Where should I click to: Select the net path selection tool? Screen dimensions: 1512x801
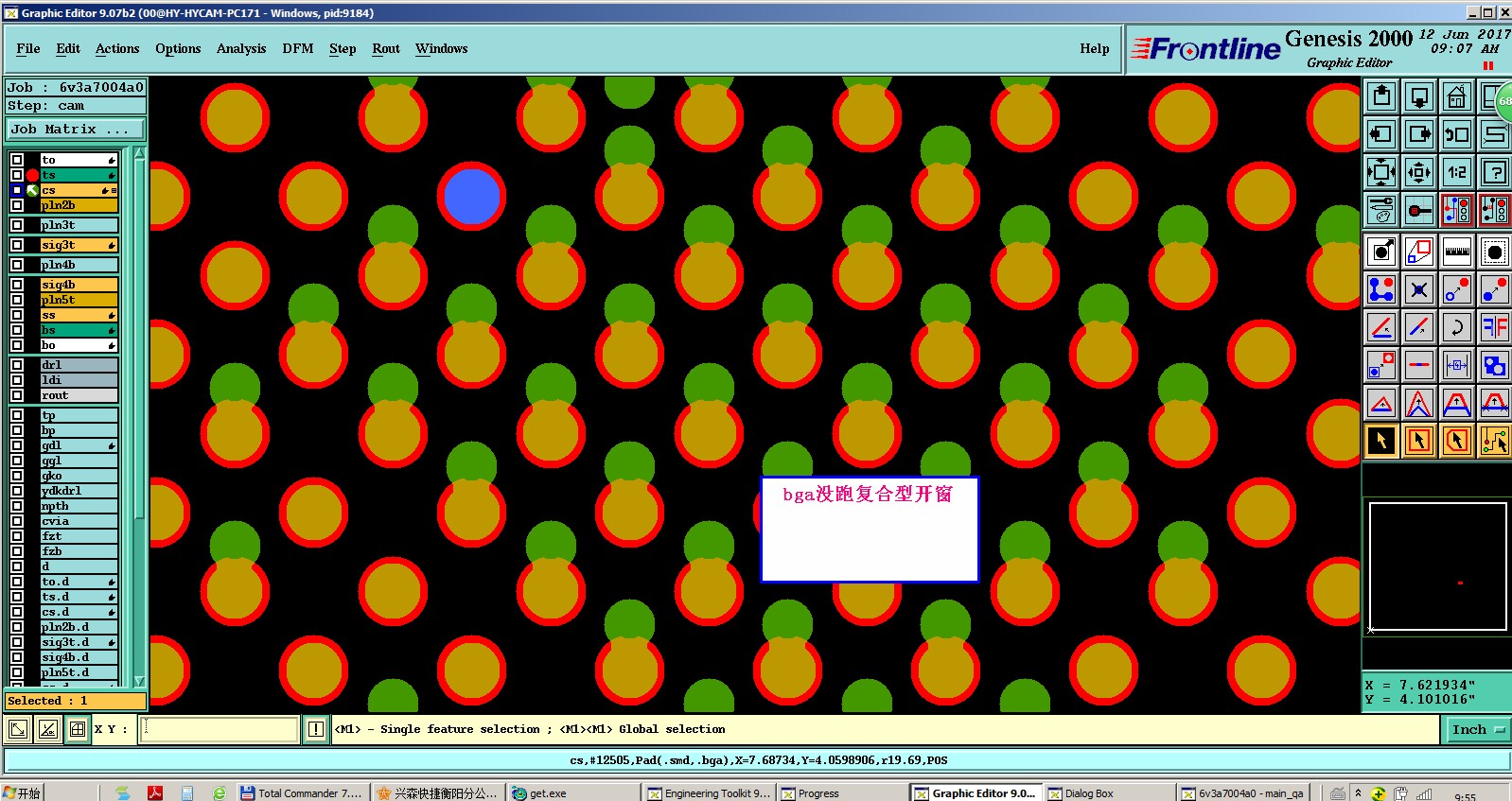1495,441
